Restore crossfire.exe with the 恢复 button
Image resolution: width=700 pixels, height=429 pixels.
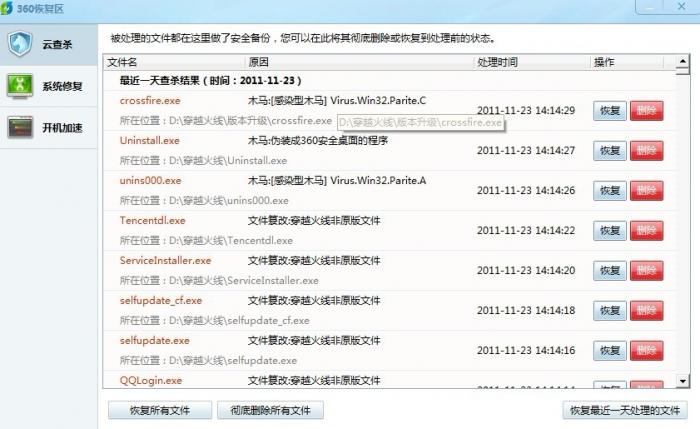pos(610,111)
